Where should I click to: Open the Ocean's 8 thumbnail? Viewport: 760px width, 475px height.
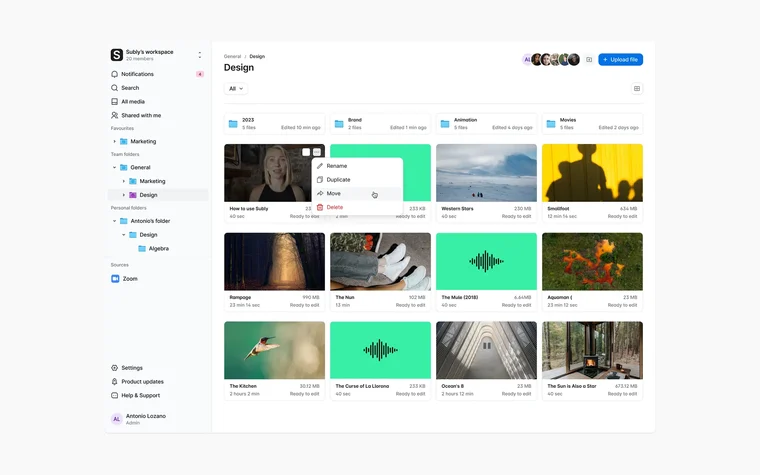point(486,350)
